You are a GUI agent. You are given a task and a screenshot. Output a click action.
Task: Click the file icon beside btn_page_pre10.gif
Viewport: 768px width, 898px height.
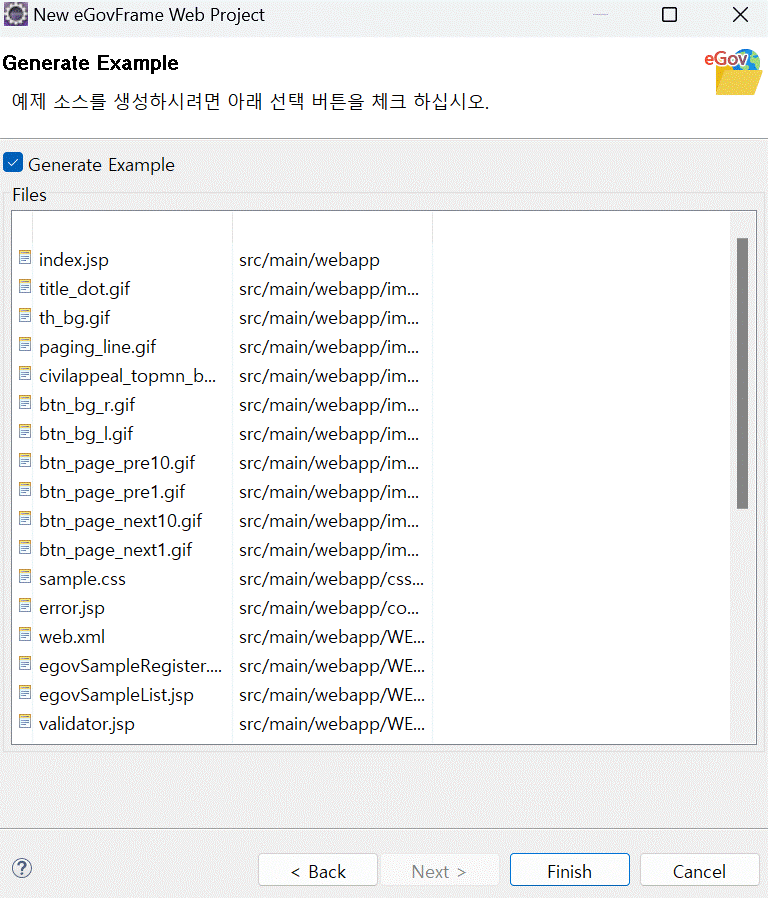(x=25, y=460)
